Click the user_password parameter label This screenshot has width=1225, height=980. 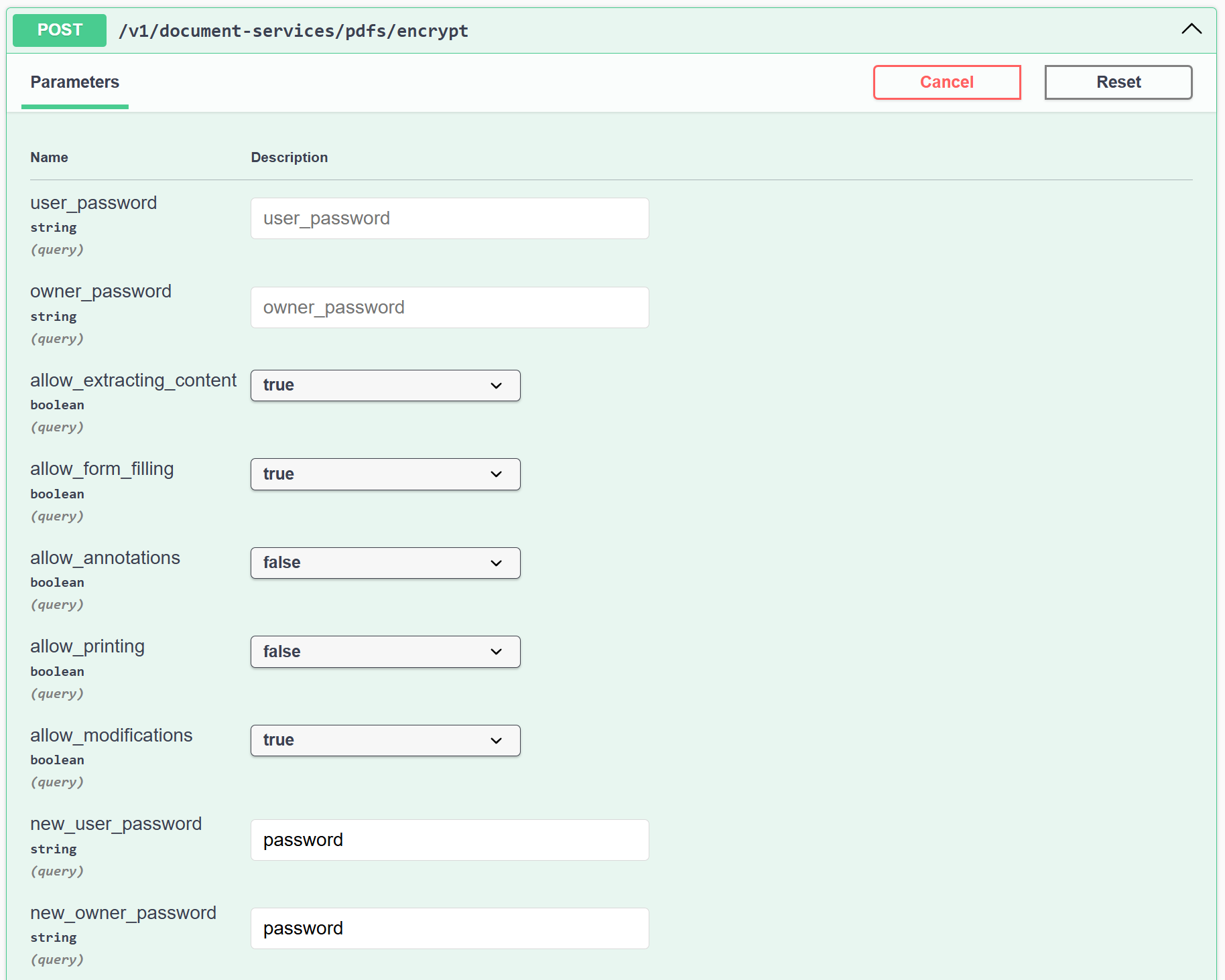[x=93, y=203]
